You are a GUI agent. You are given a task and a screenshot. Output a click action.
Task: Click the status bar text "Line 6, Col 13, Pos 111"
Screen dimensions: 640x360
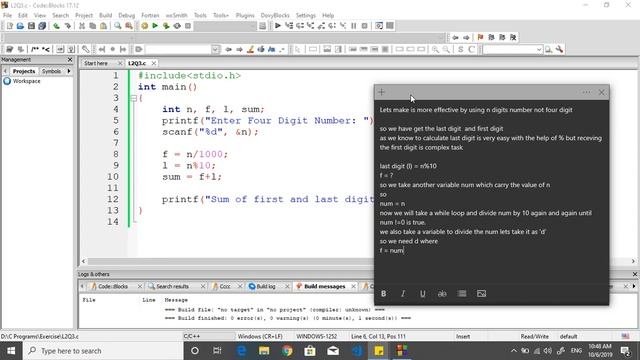tap(378, 336)
